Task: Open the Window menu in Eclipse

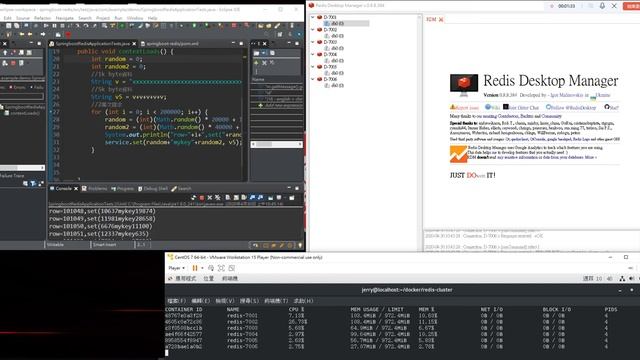Action: pyautogui.click(x=135, y=18)
